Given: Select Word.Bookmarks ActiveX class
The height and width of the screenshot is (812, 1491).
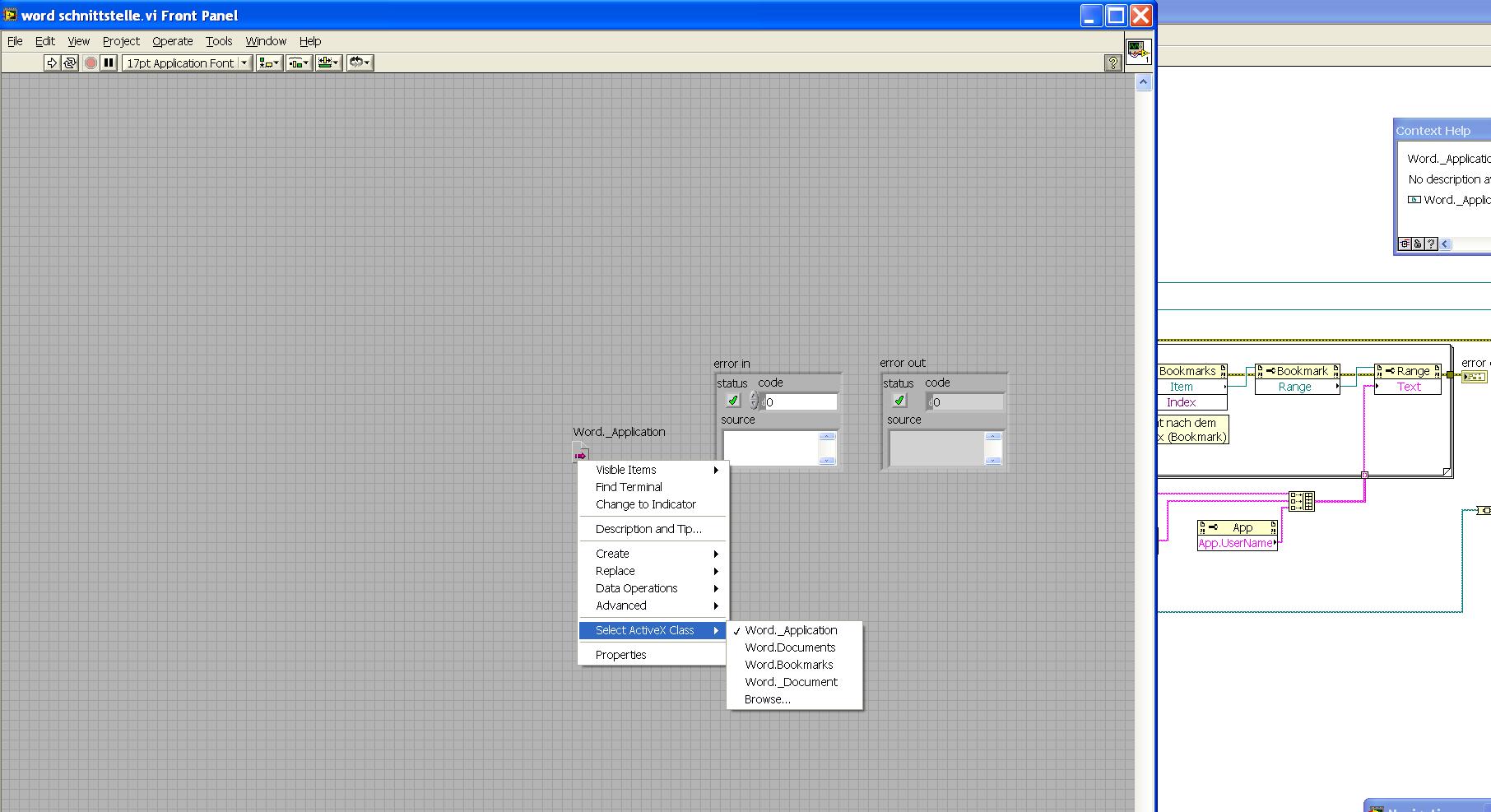Looking at the screenshot, I should (795, 665).
